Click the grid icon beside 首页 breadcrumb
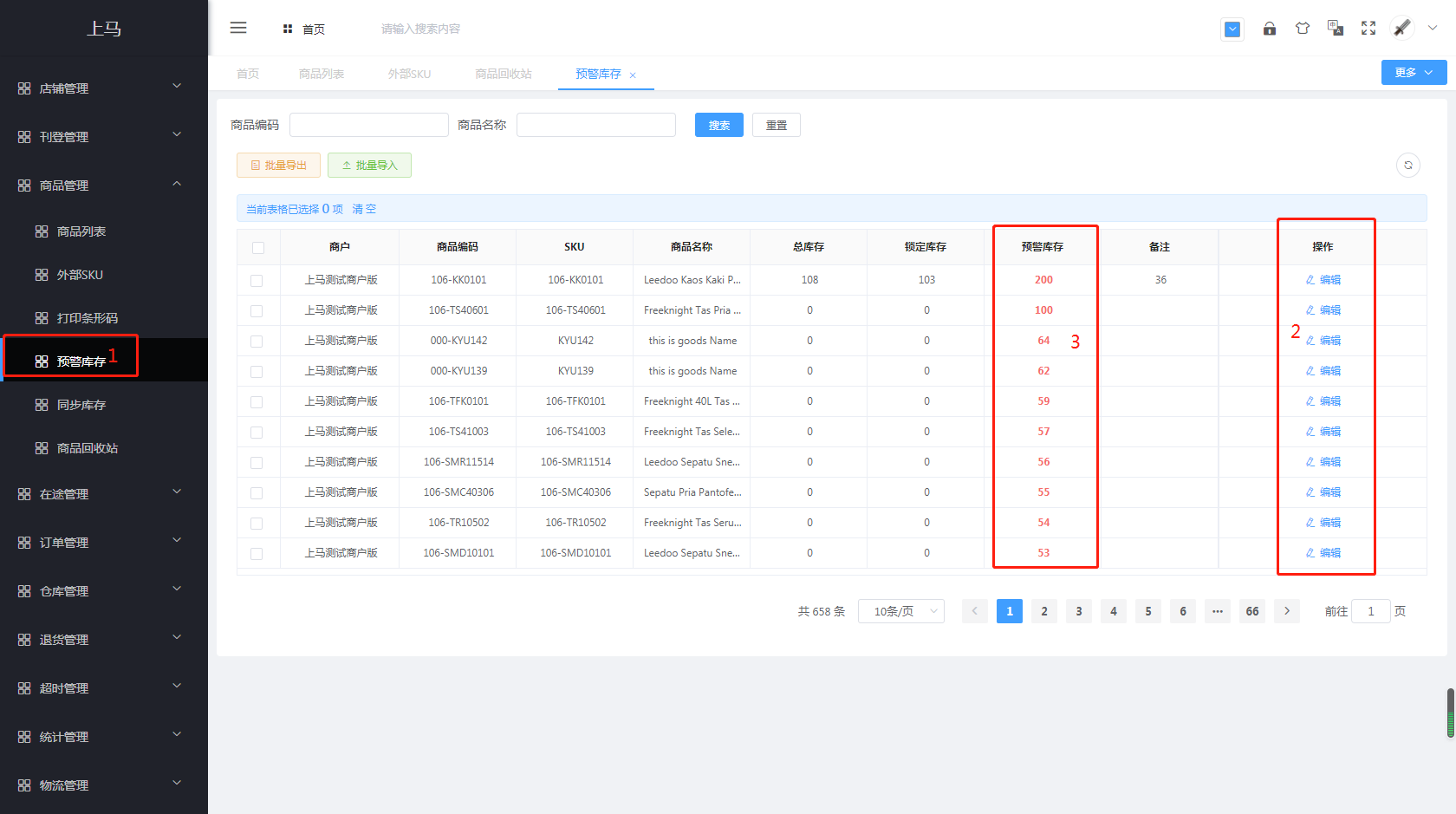Image resolution: width=1456 pixels, height=814 pixels. tap(288, 29)
